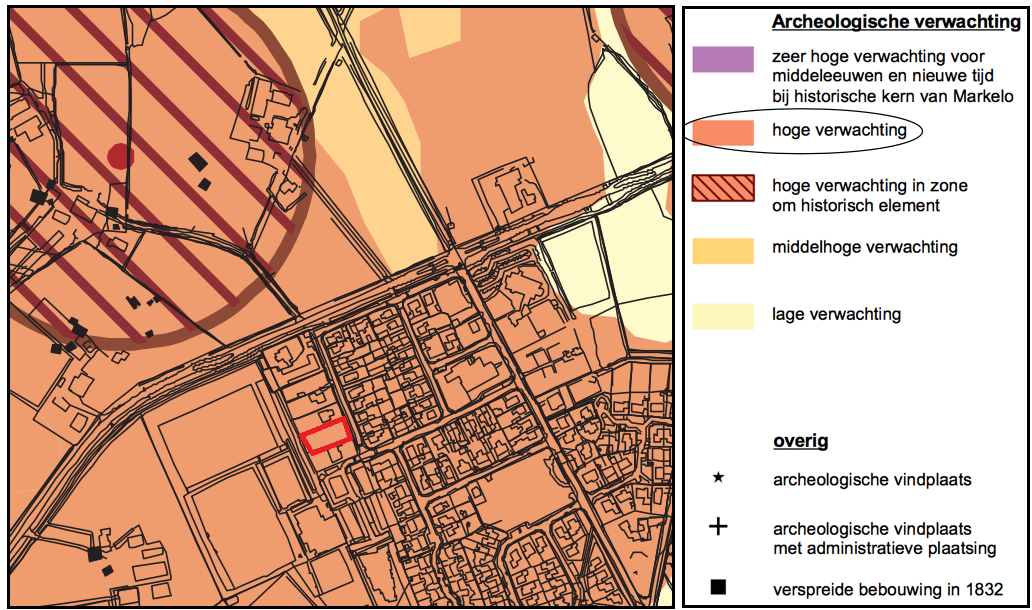Click the plus sign vindplaats symbol
This screenshot has width=1032, height=610.
[x=718, y=526]
